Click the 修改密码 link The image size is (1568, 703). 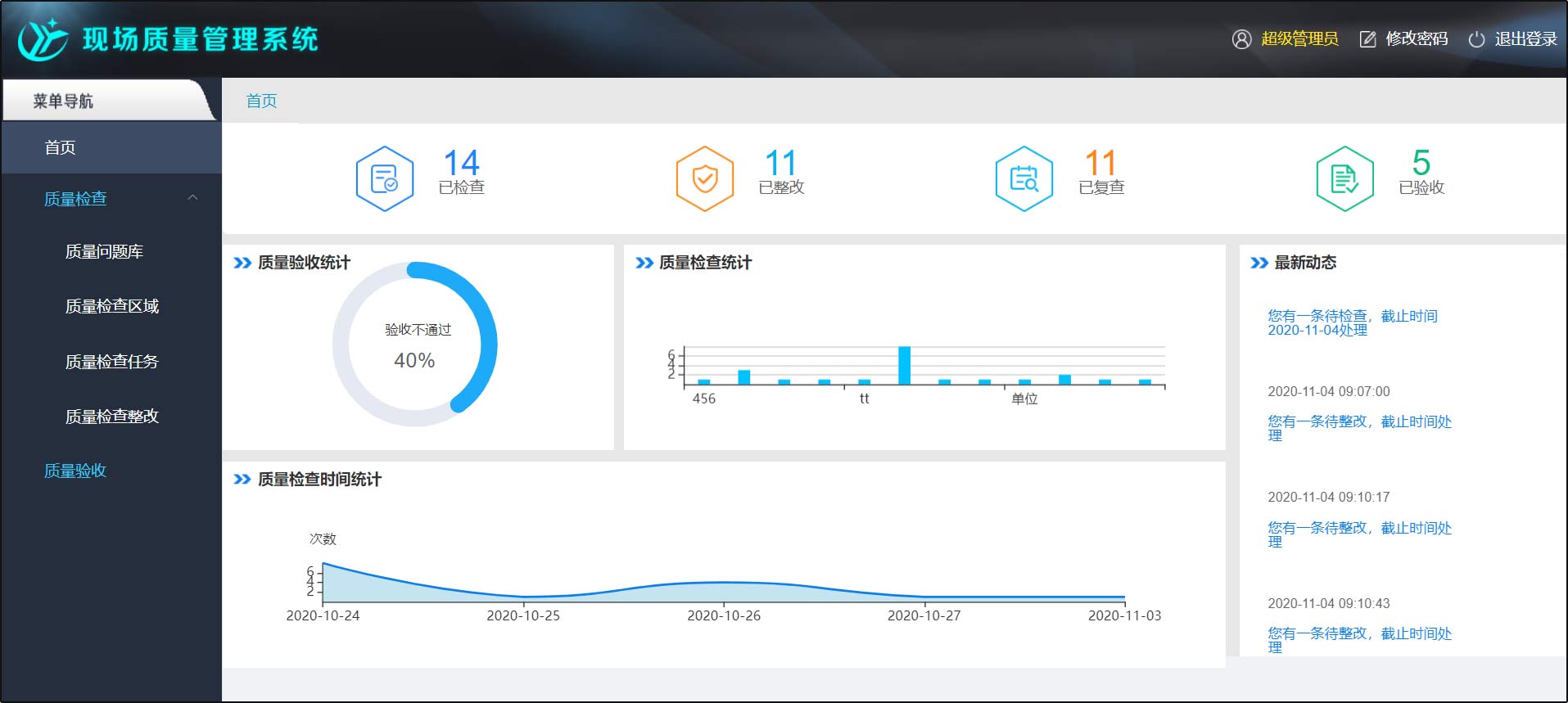click(x=1417, y=39)
